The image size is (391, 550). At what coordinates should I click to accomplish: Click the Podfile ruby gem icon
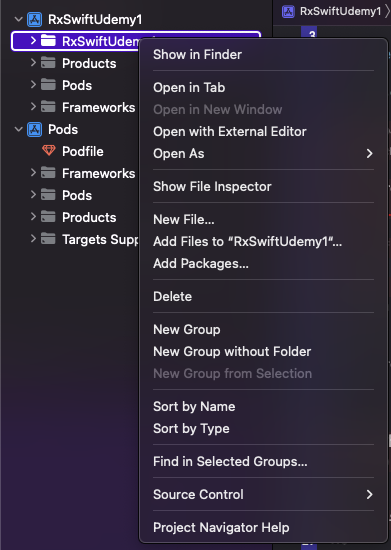pyautogui.click(x=48, y=151)
